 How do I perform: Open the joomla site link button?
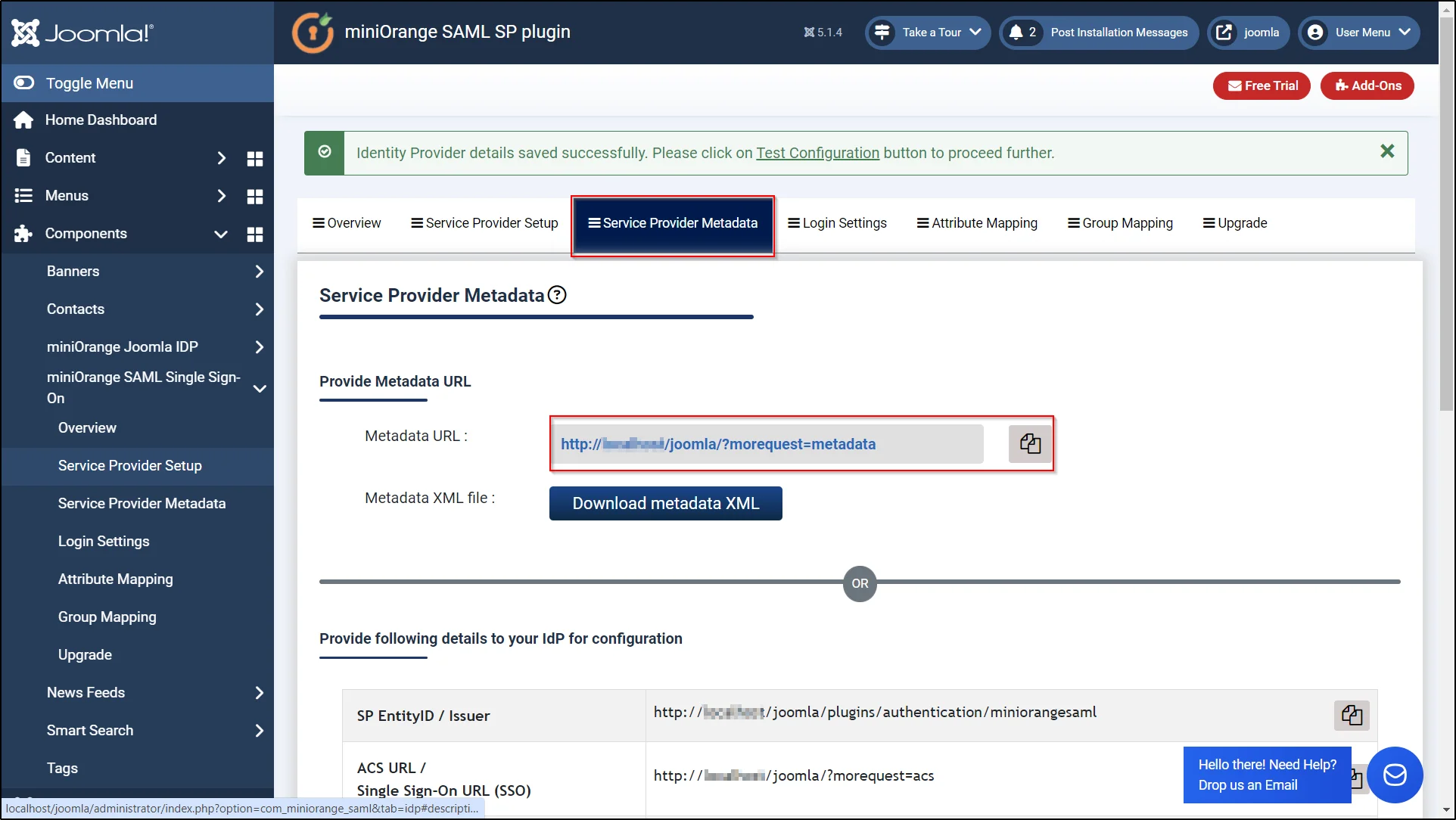click(x=1248, y=33)
